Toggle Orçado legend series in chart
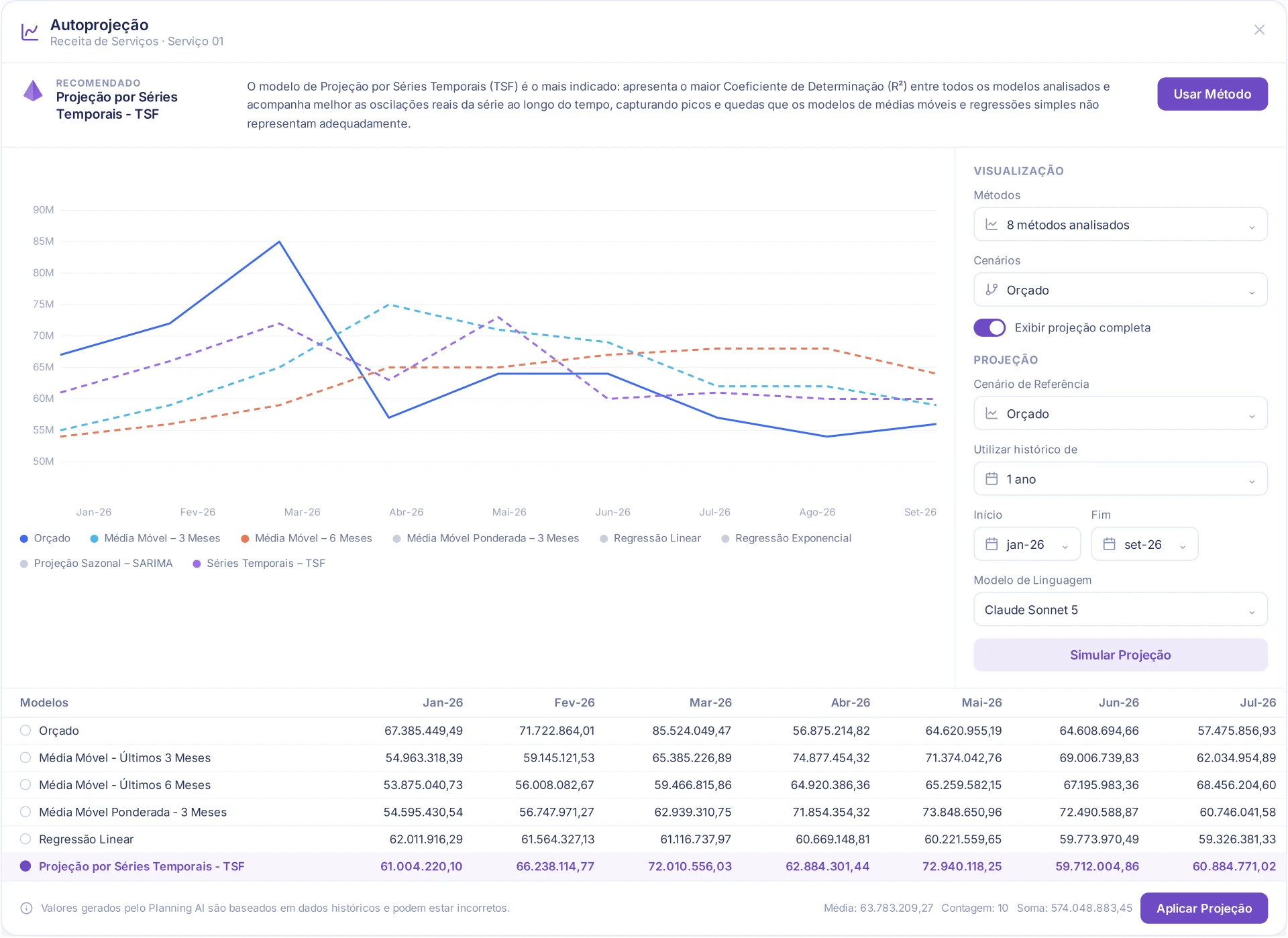Screen dimensions: 1288x938 [45, 538]
